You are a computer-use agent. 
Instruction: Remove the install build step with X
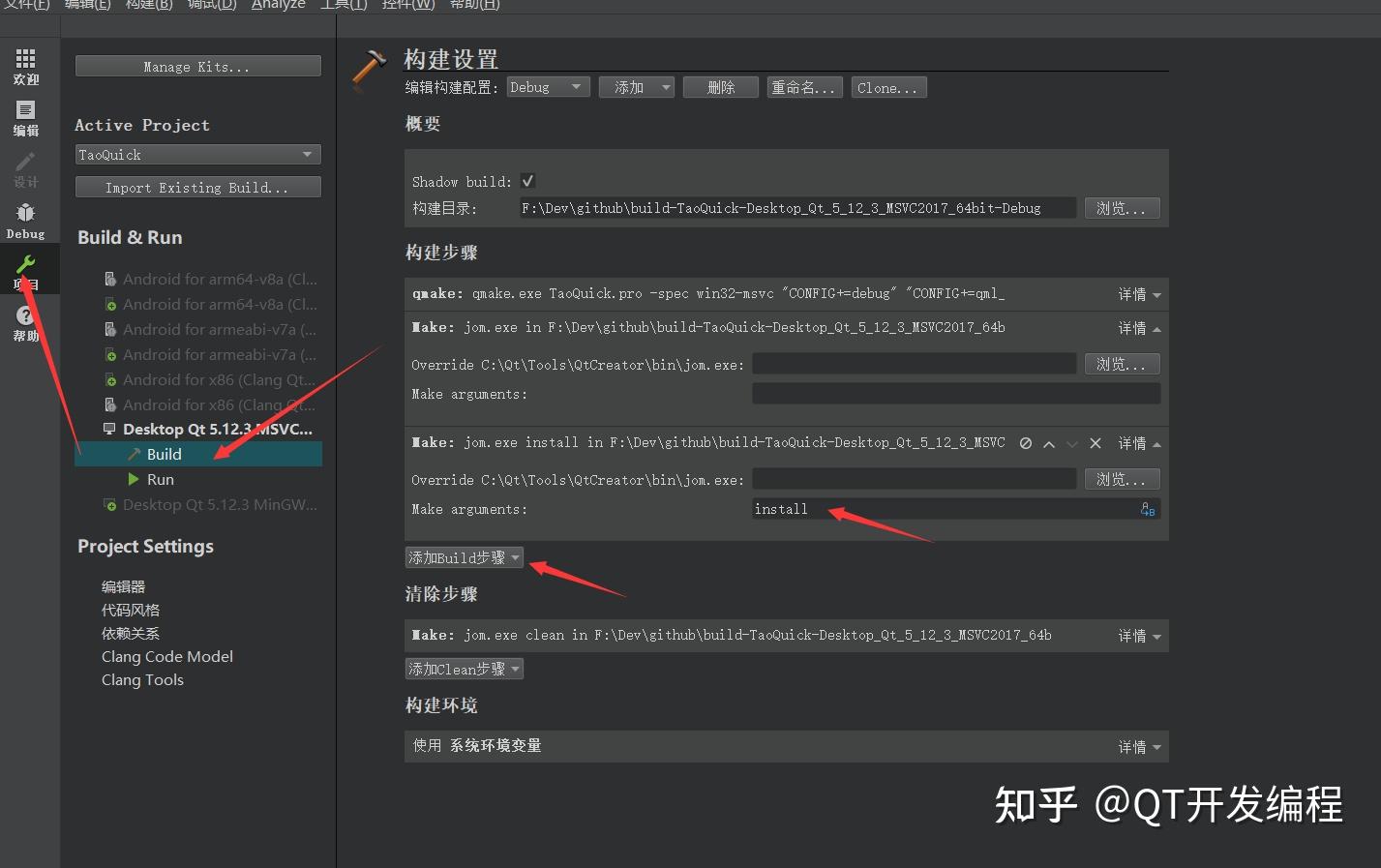pyautogui.click(x=1095, y=442)
